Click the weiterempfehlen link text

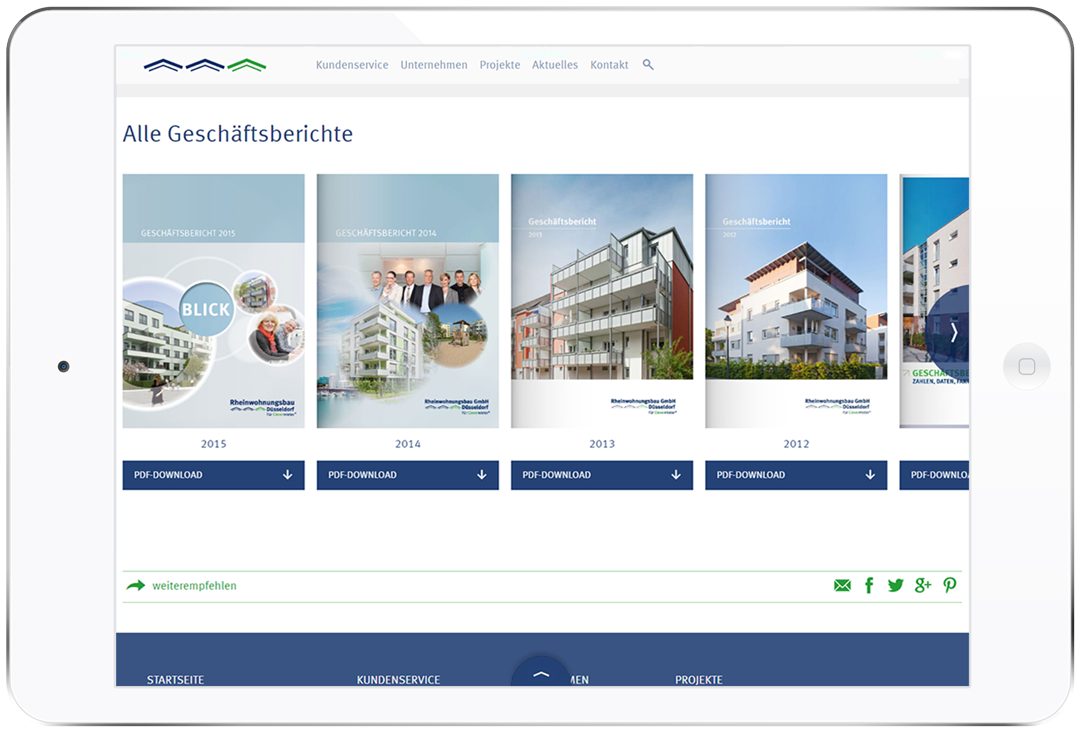194,586
